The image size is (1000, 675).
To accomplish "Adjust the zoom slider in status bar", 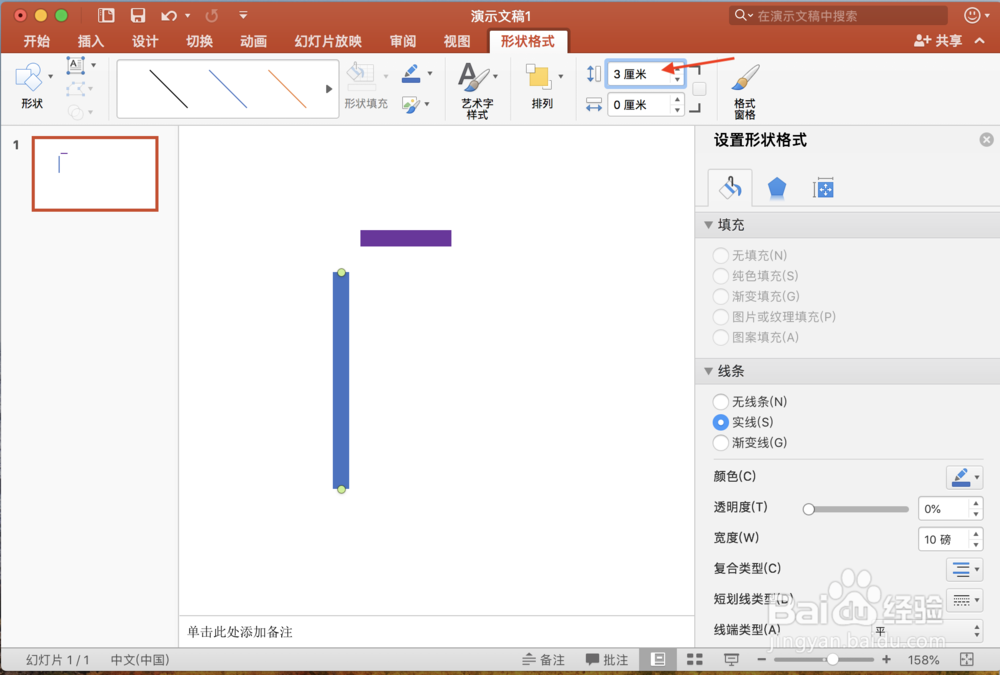I will (832, 659).
